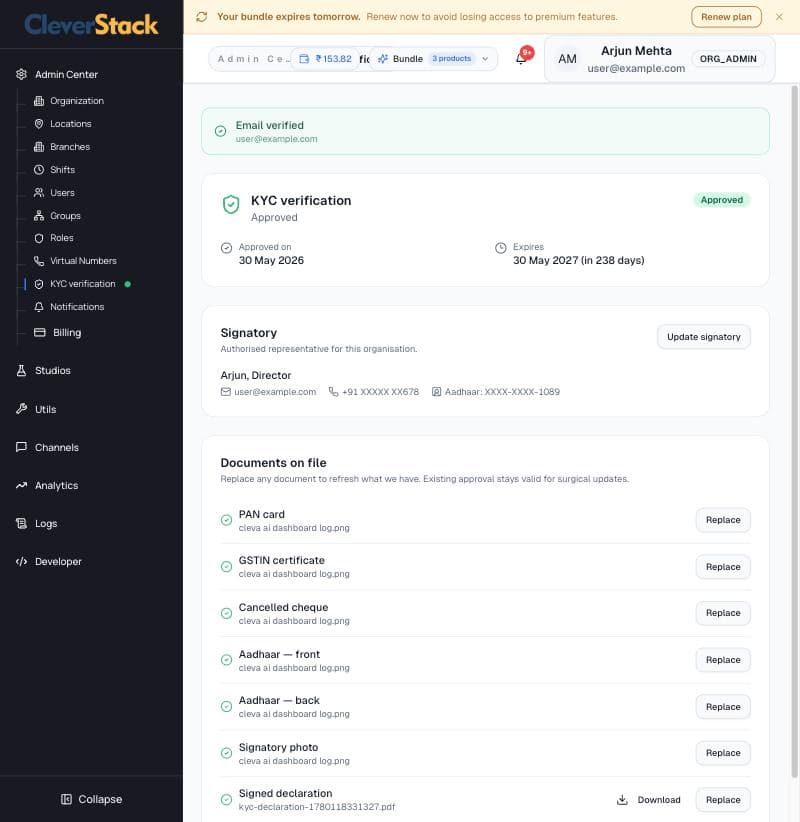
Task: Click the AM user avatar
Action: 567,59
